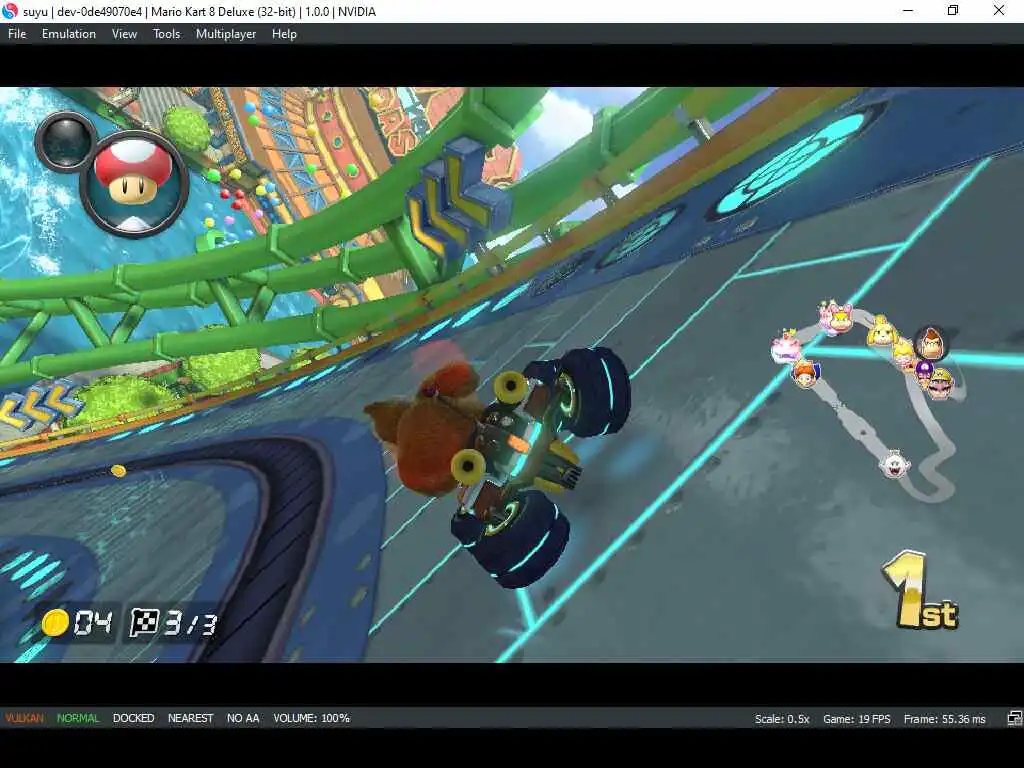Click the gold coin counter icon
The height and width of the screenshot is (768, 1024).
[55, 622]
